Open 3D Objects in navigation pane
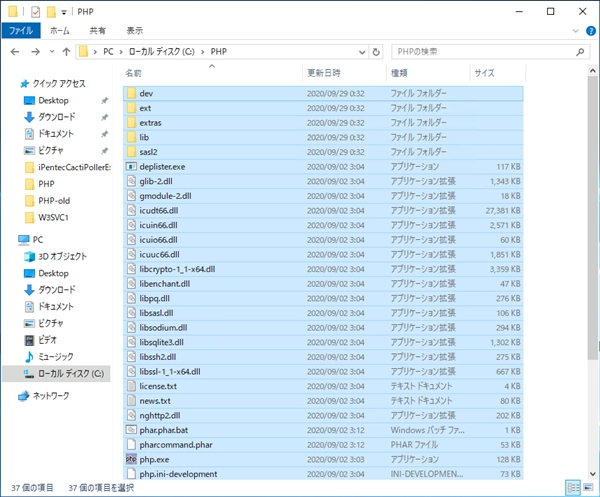Screen dimensions: 600x497 coord(55,256)
